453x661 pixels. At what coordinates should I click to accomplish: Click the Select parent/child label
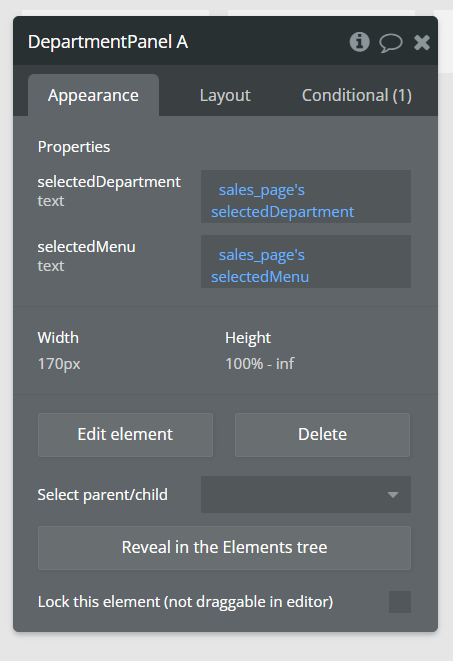102,494
